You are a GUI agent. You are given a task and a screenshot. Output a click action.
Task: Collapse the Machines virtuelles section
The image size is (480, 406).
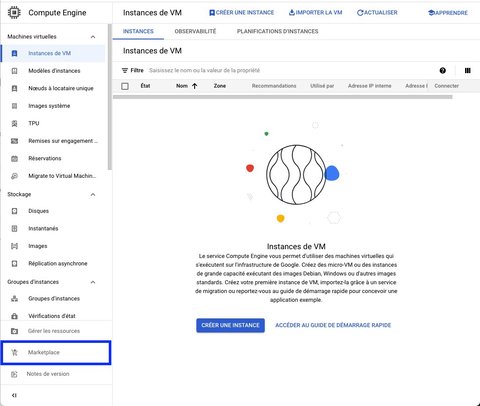93,37
